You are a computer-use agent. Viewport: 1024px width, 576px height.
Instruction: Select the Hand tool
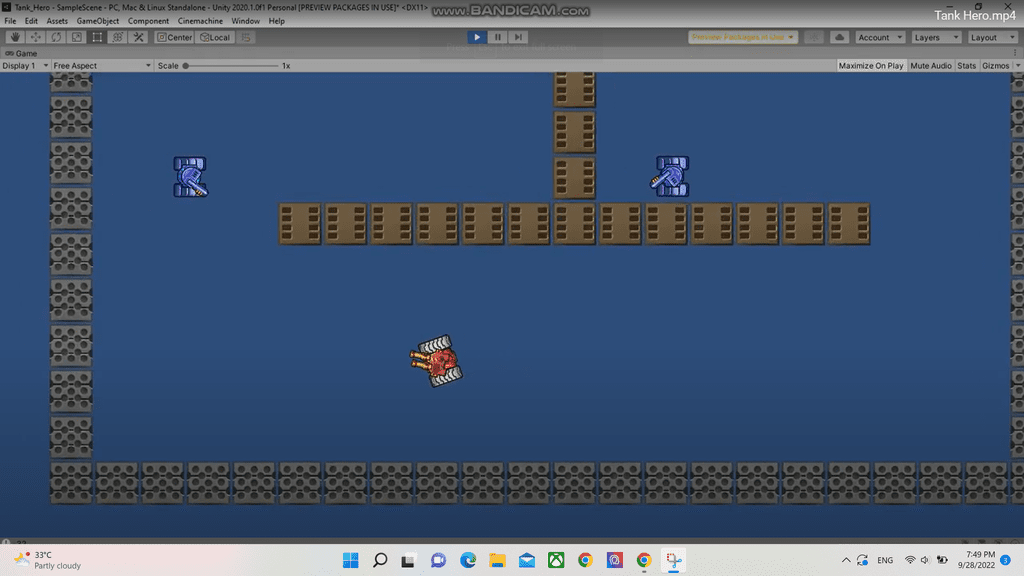(x=15, y=37)
